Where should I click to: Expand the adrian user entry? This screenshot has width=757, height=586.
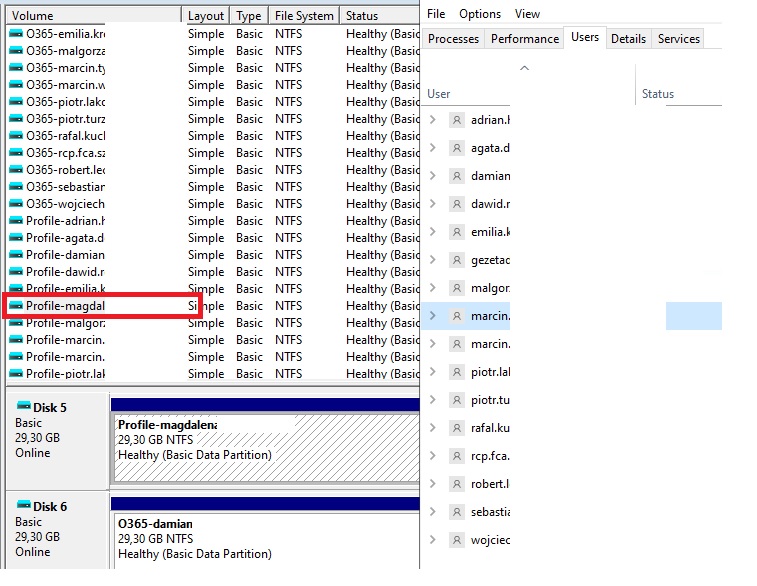click(x=433, y=120)
